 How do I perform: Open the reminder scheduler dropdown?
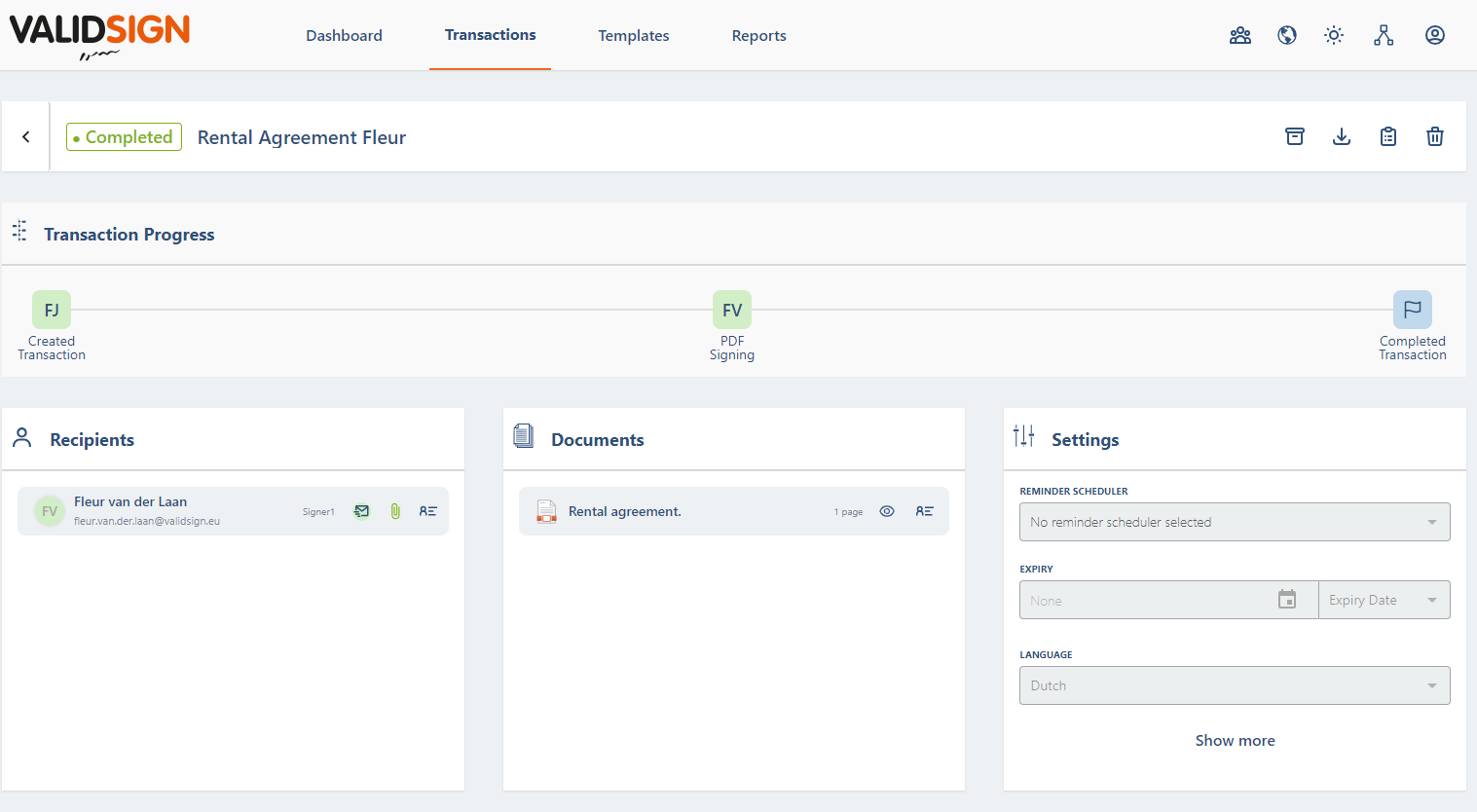[1234, 522]
